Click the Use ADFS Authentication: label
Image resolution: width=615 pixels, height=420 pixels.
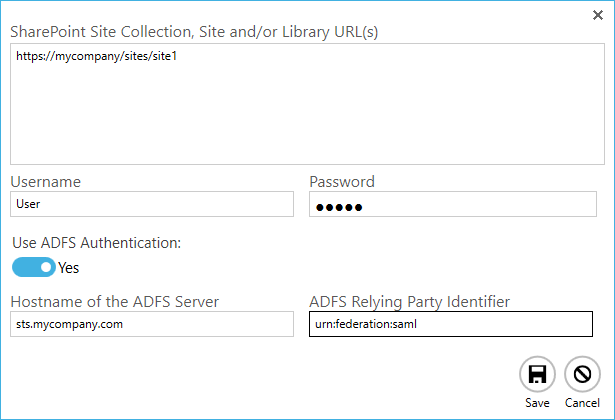(x=96, y=243)
